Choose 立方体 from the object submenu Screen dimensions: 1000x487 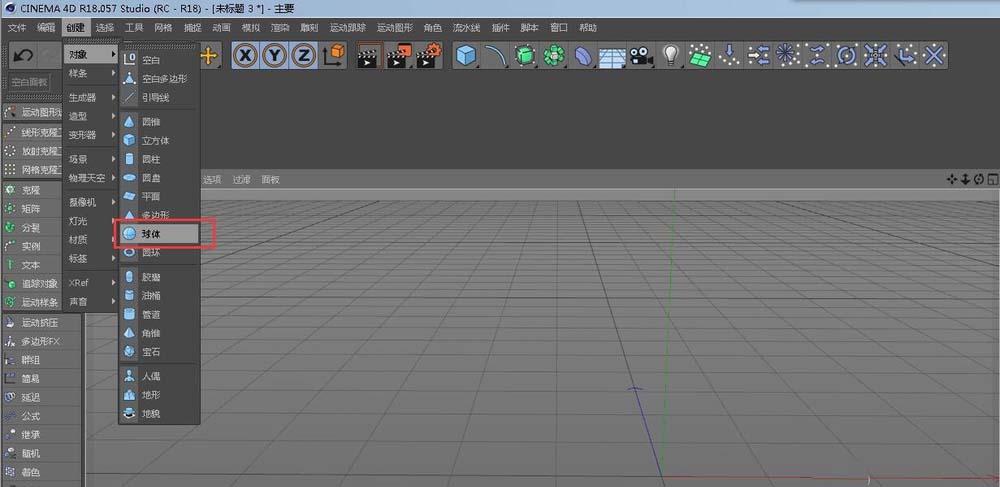[x=159, y=140]
